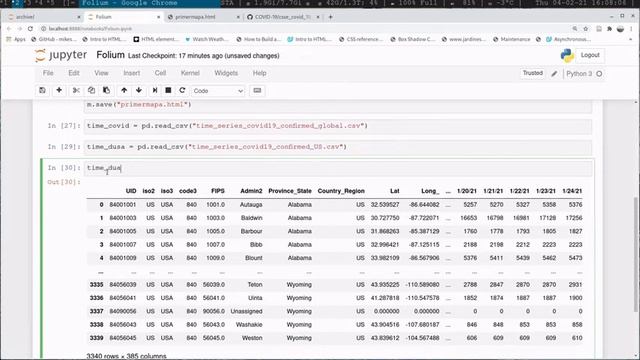Open the HTML element bookmark

pos(156,40)
